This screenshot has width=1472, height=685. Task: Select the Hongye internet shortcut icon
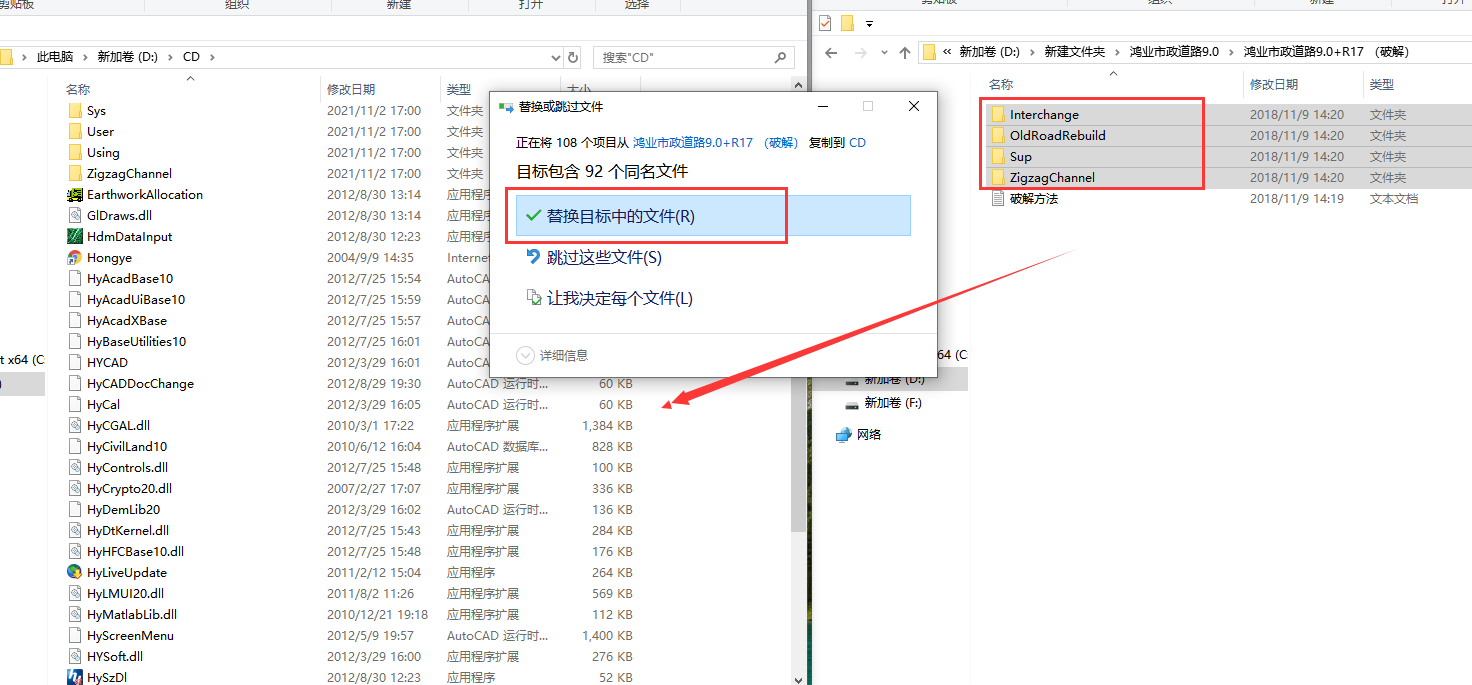tap(75, 258)
